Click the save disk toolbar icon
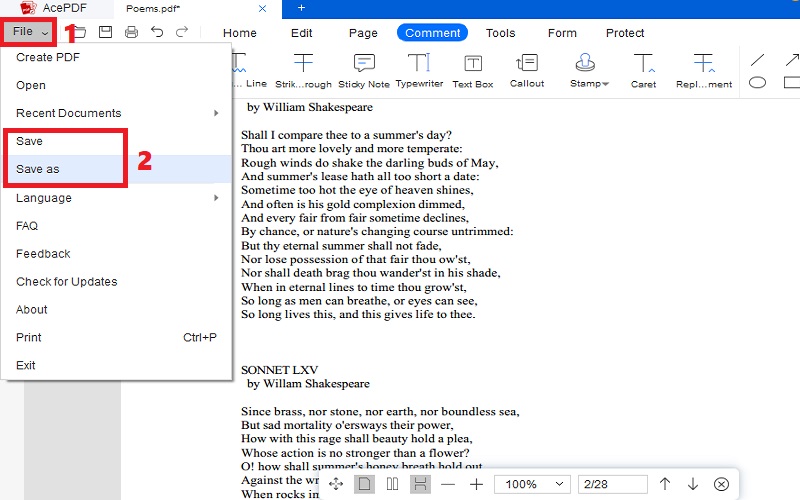This screenshot has width=800, height=500. 106,32
